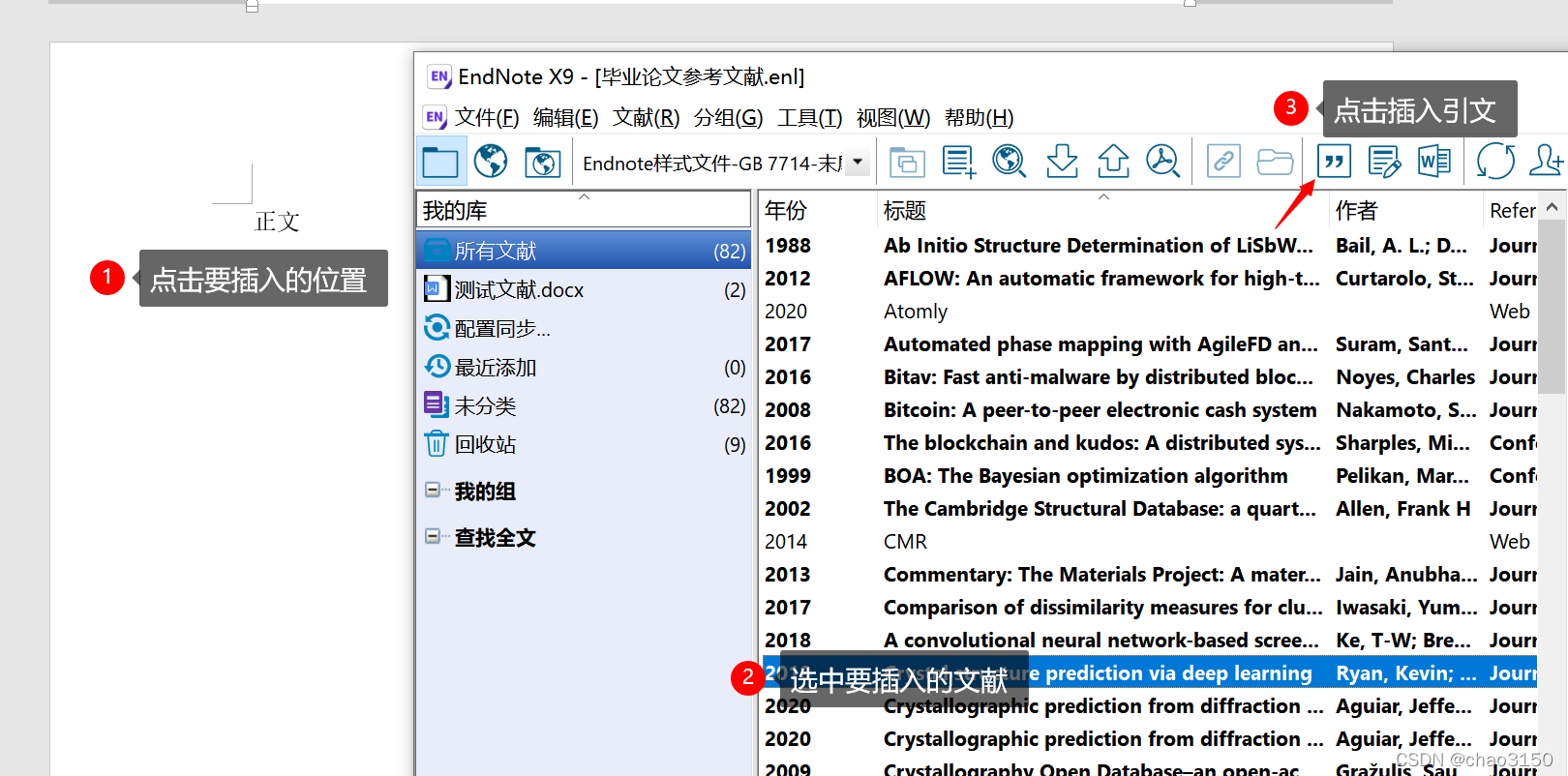Image resolution: width=1568 pixels, height=776 pixels.
Task: Click the Insert Citation quotation-mark icon
Action: pyautogui.click(x=1334, y=162)
